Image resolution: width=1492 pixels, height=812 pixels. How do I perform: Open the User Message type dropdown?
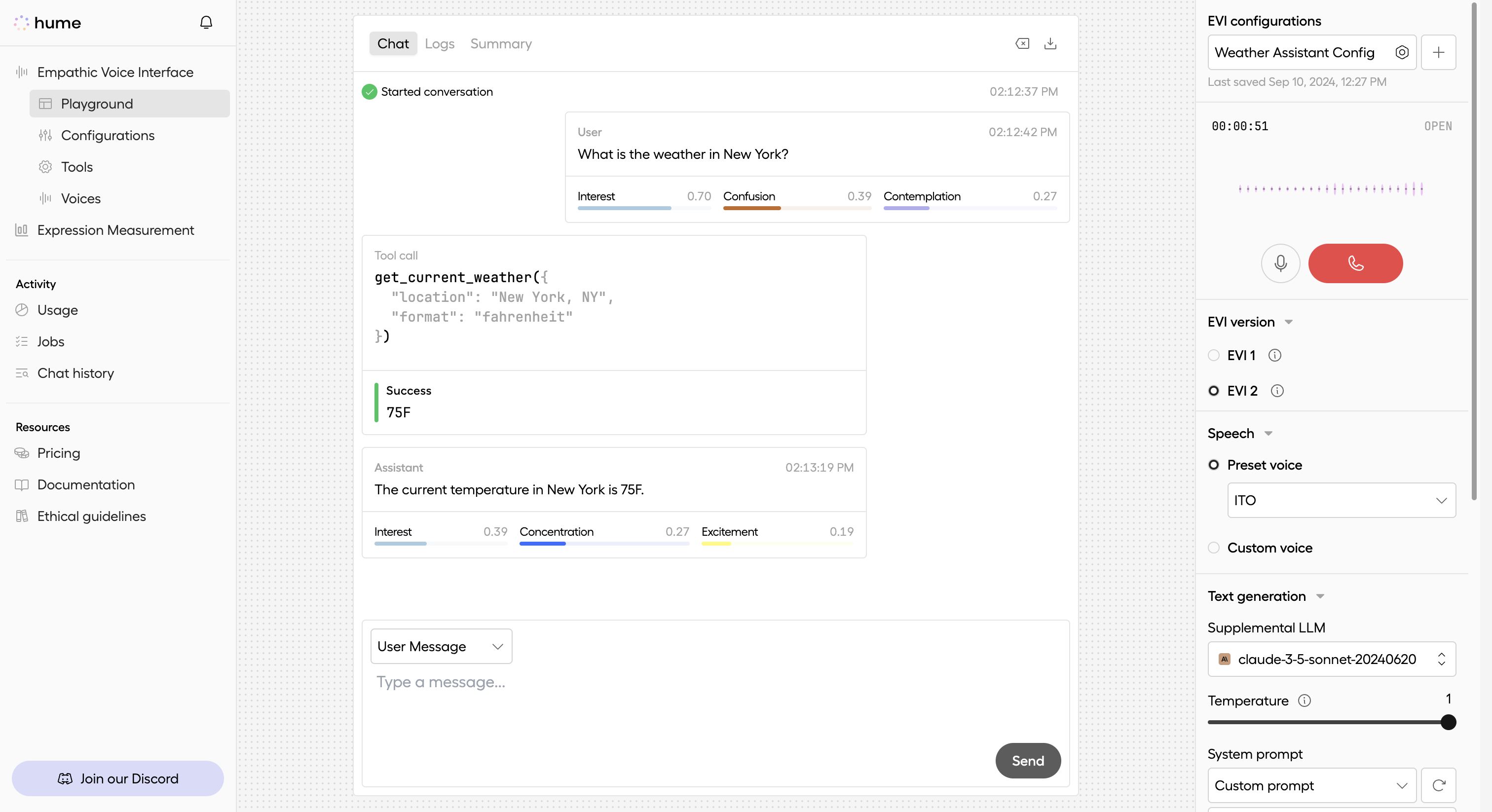click(441, 646)
